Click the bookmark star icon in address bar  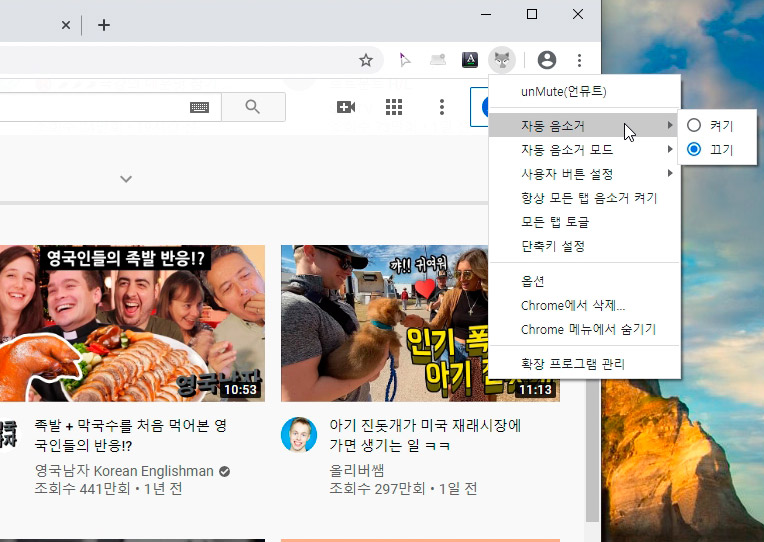click(x=365, y=60)
